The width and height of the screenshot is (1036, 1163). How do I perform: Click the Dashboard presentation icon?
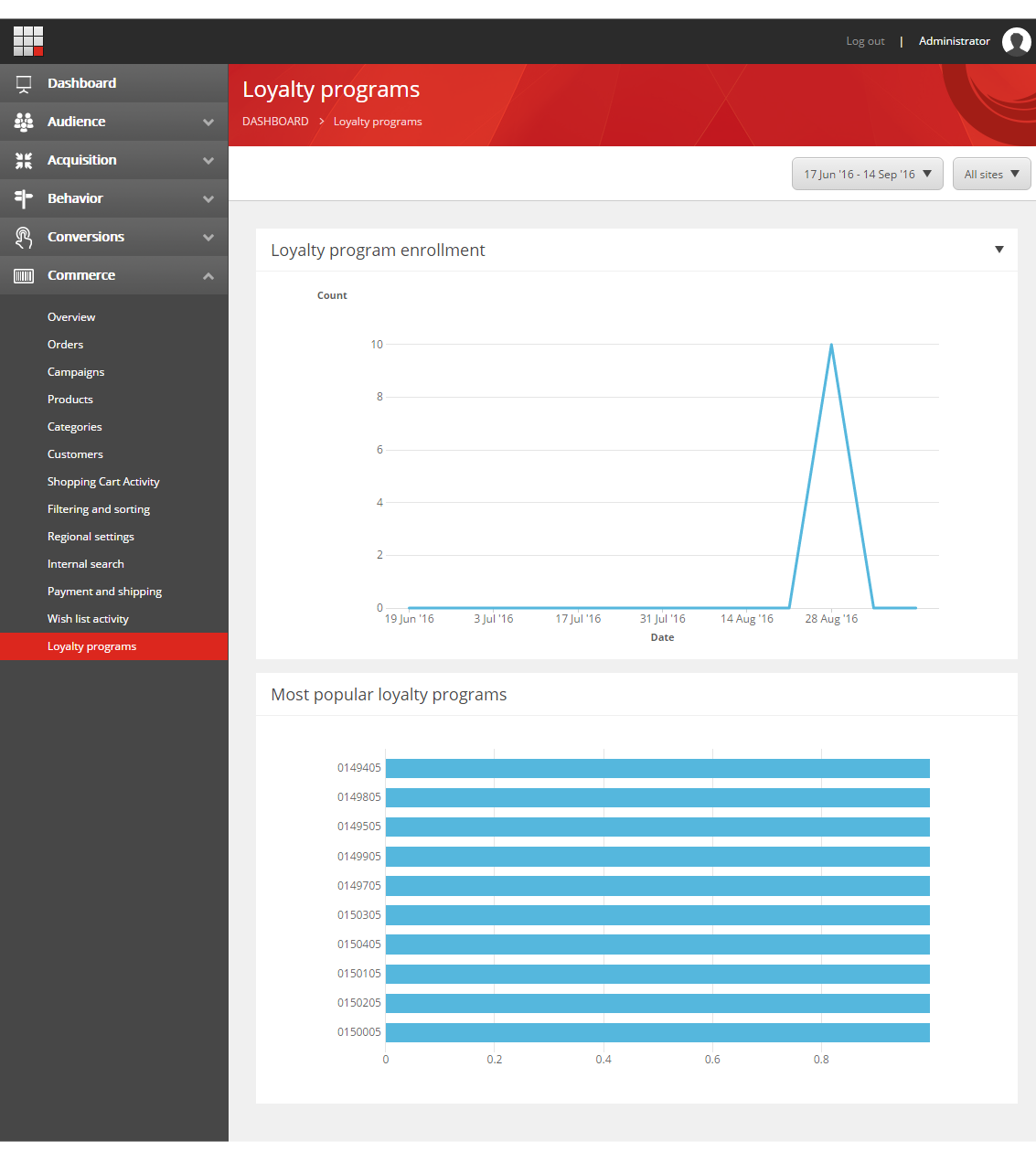click(24, 83)
